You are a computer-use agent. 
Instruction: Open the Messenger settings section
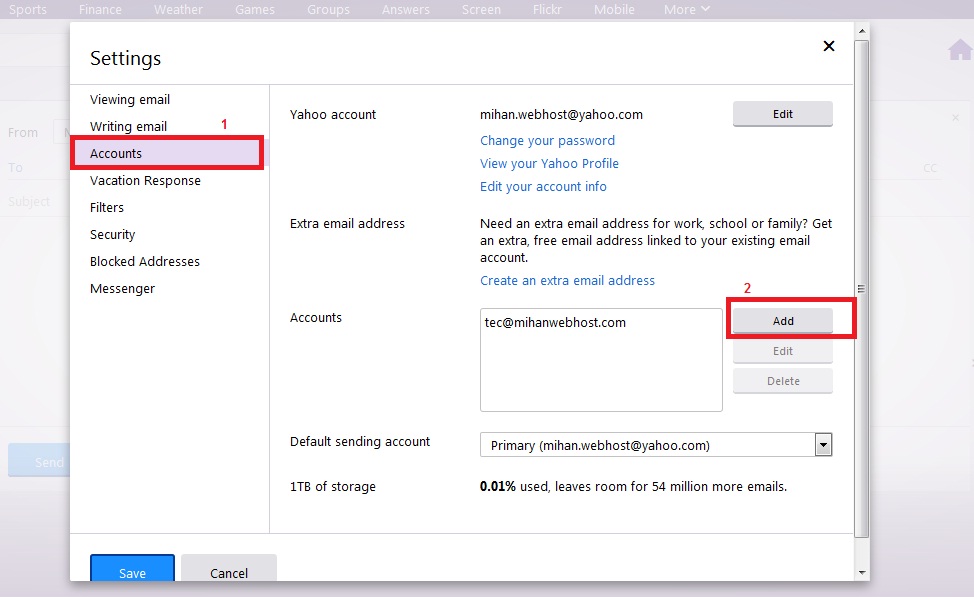(122, 288)
